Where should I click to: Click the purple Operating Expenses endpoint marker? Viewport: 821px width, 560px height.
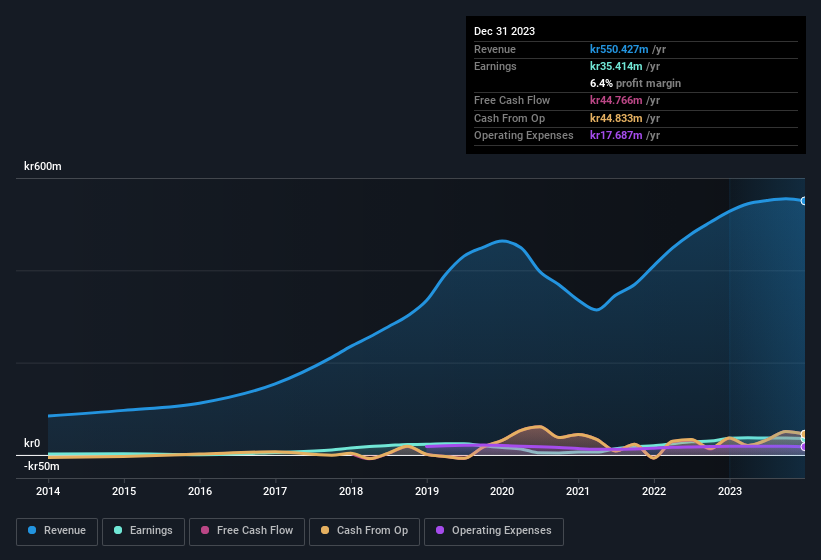pos(803,447)
